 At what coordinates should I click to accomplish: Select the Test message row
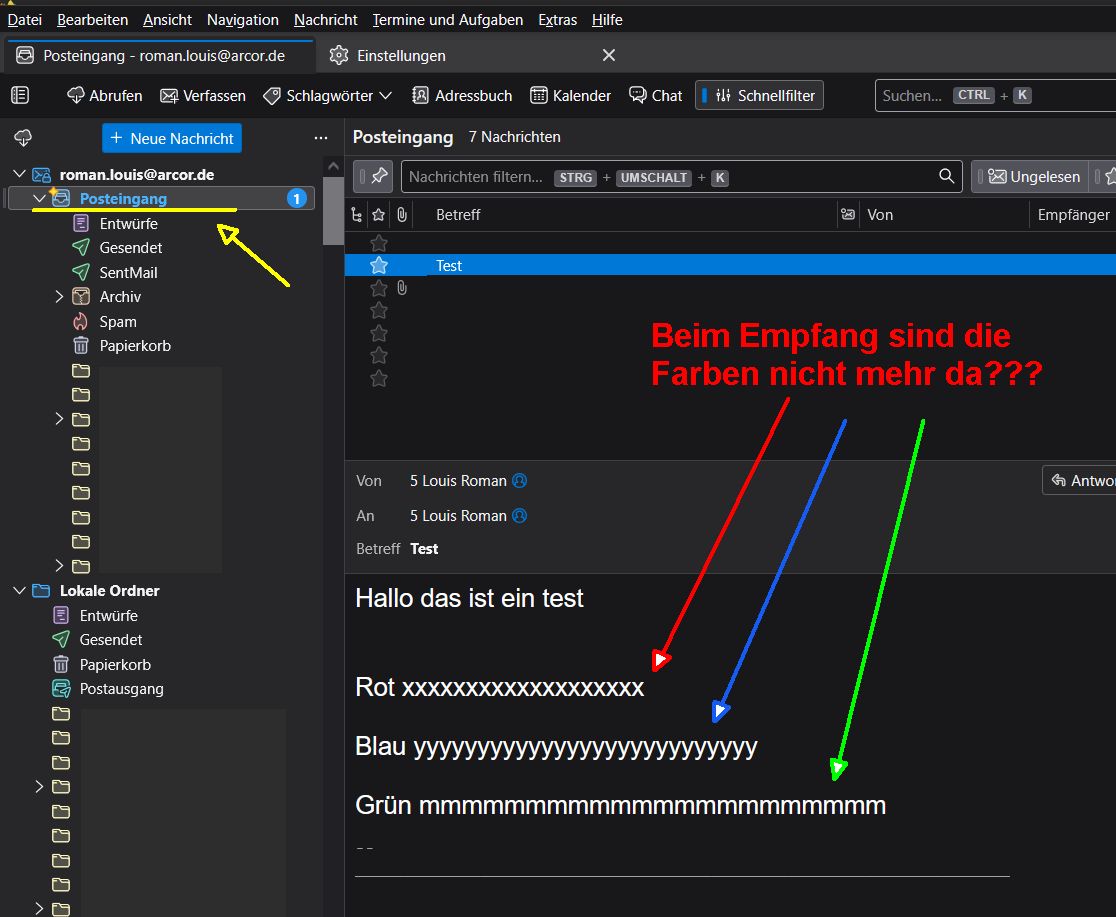coord(730,265)
